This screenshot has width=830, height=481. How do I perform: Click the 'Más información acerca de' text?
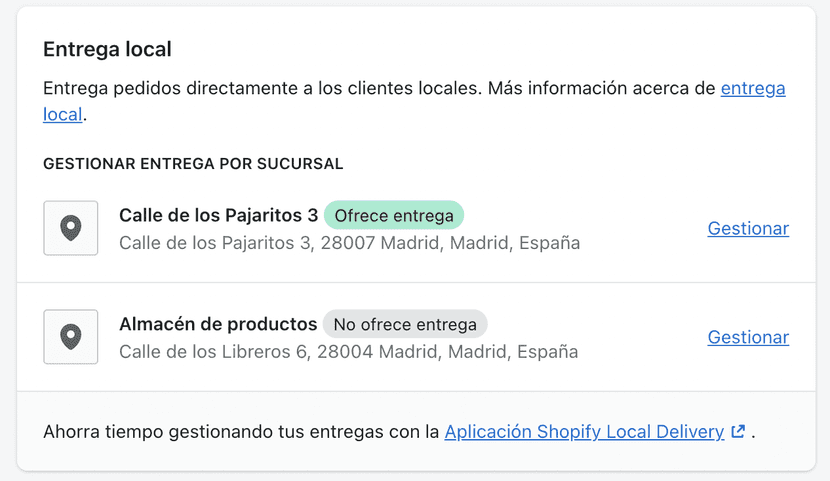coord(602,88)
